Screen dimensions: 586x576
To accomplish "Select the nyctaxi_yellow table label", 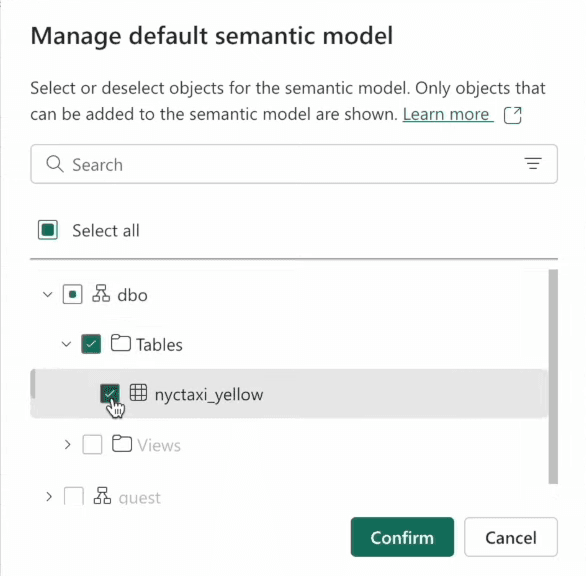I will (x=209, y=394).
